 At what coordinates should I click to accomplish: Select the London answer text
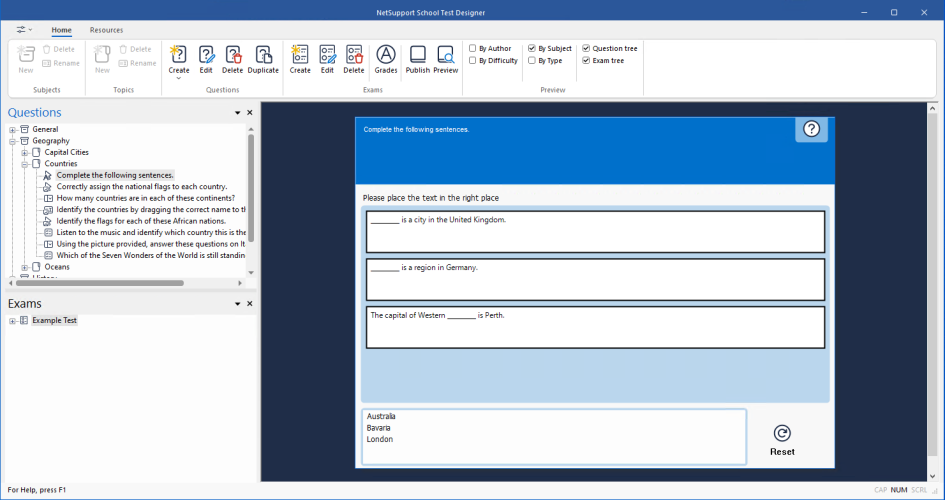tap(380, 439)
